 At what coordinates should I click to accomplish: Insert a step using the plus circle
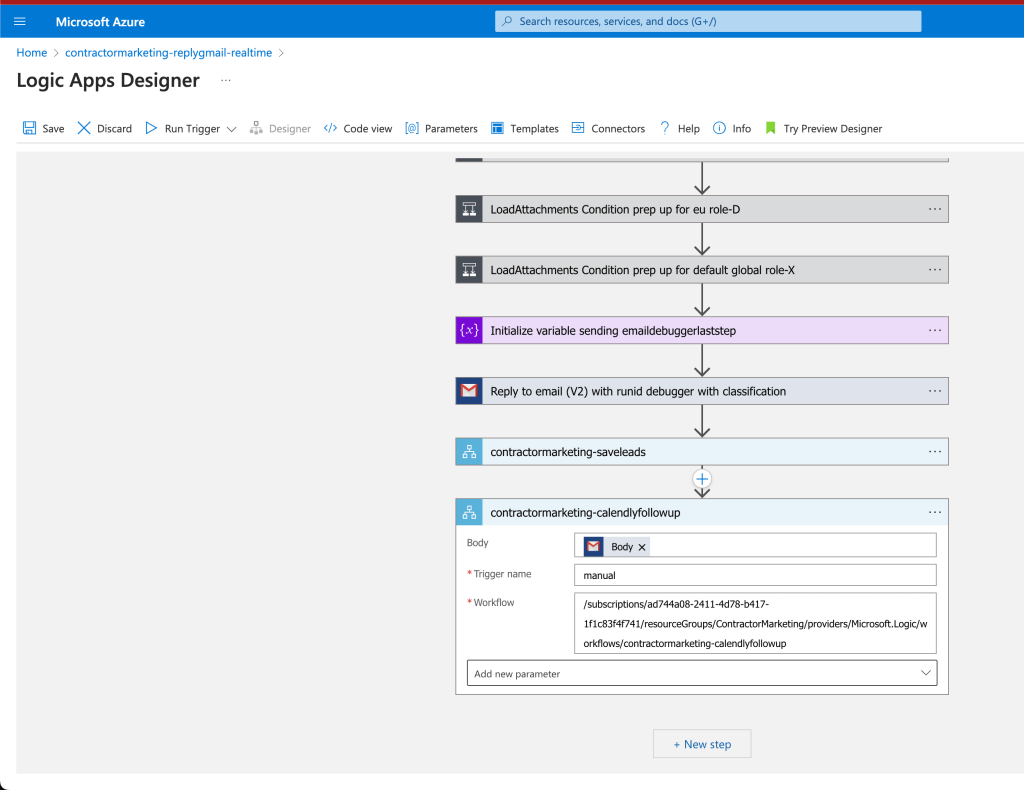702,479
